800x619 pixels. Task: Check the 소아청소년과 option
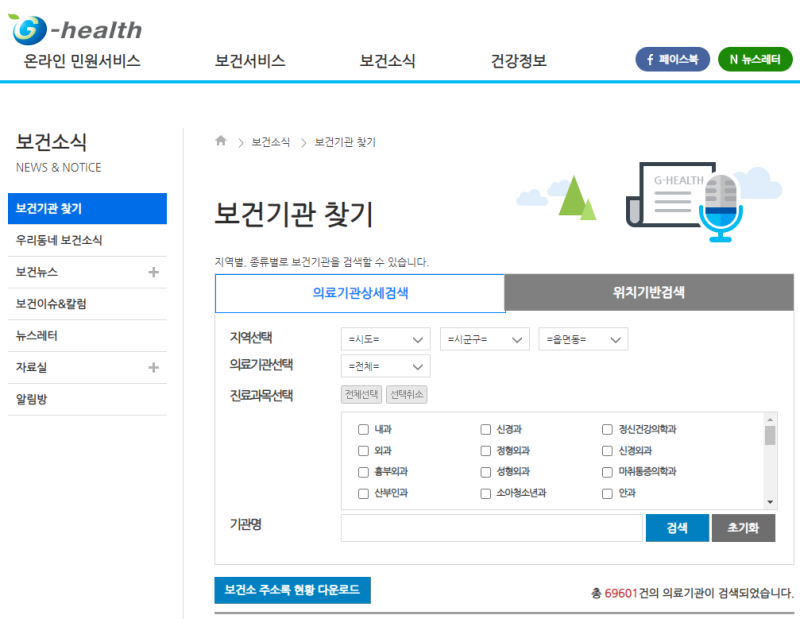pyautogui.click(x=485, y=493)
